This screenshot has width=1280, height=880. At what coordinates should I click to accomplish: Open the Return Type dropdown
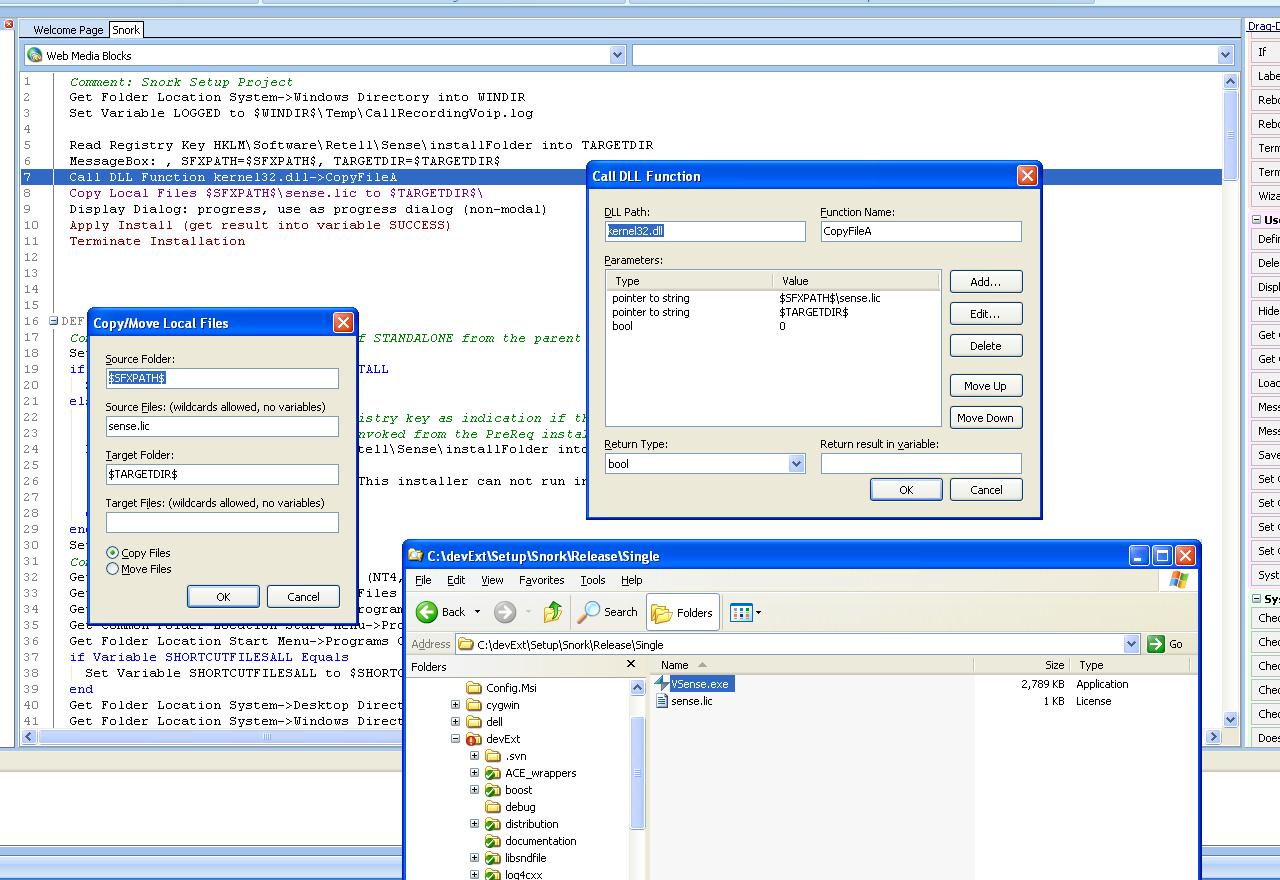(796, 464)
